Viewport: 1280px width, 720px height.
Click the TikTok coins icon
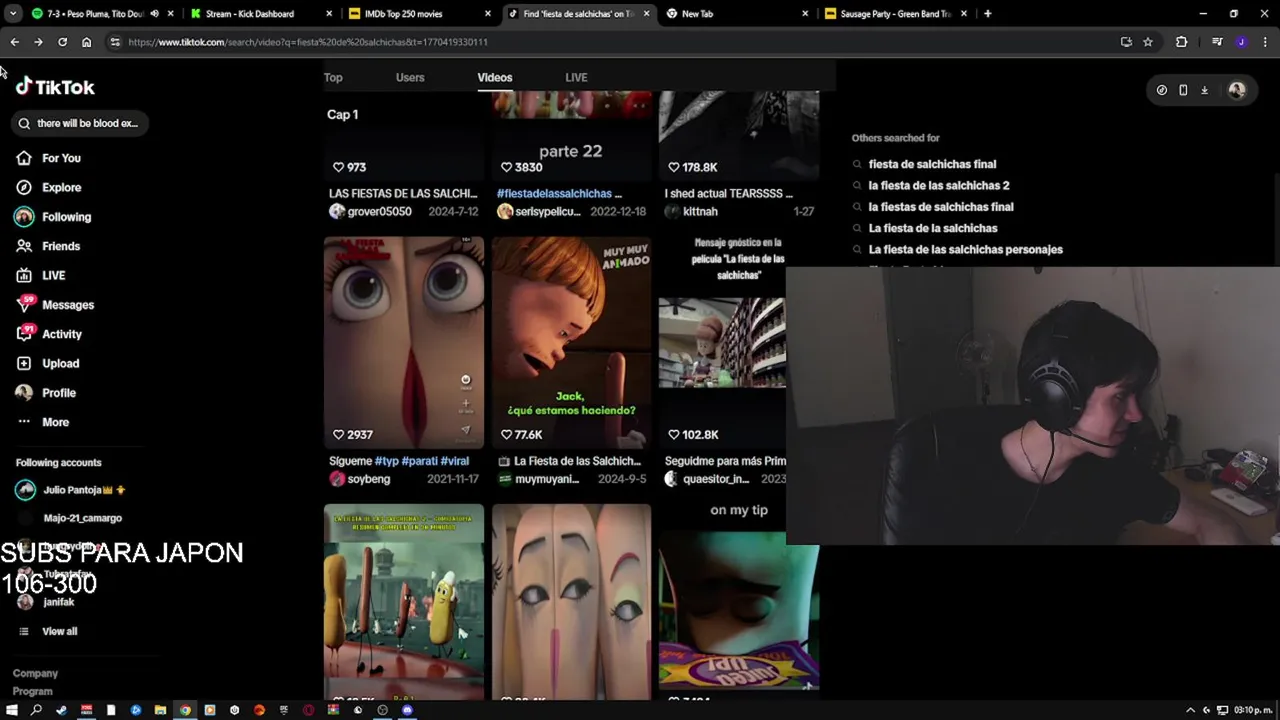point(1161,90)
